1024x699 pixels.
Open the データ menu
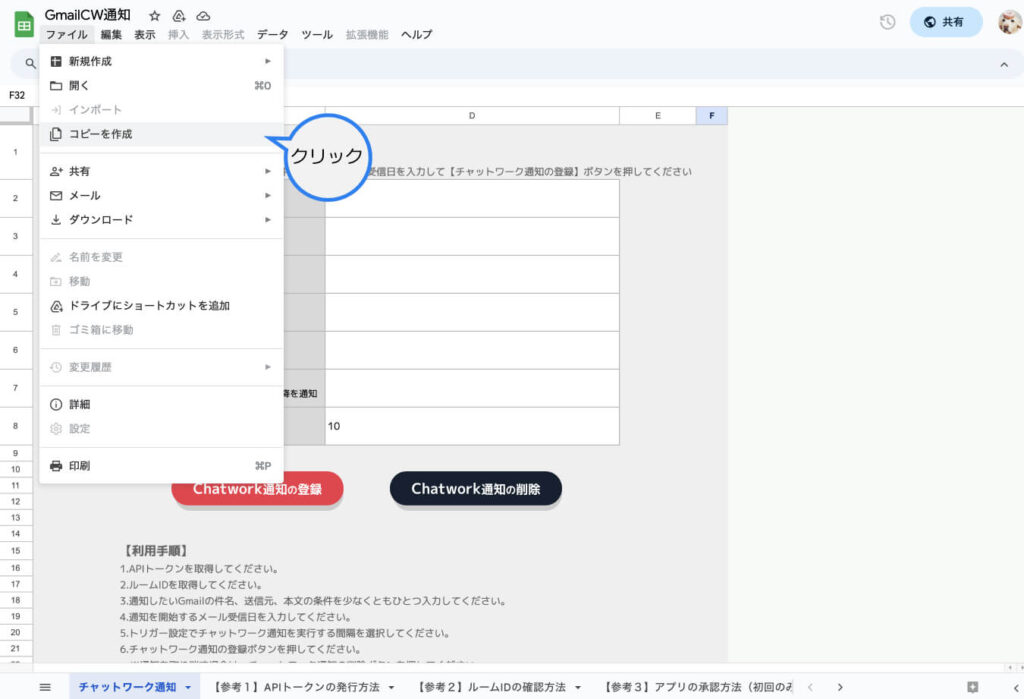tap(272, 35)
